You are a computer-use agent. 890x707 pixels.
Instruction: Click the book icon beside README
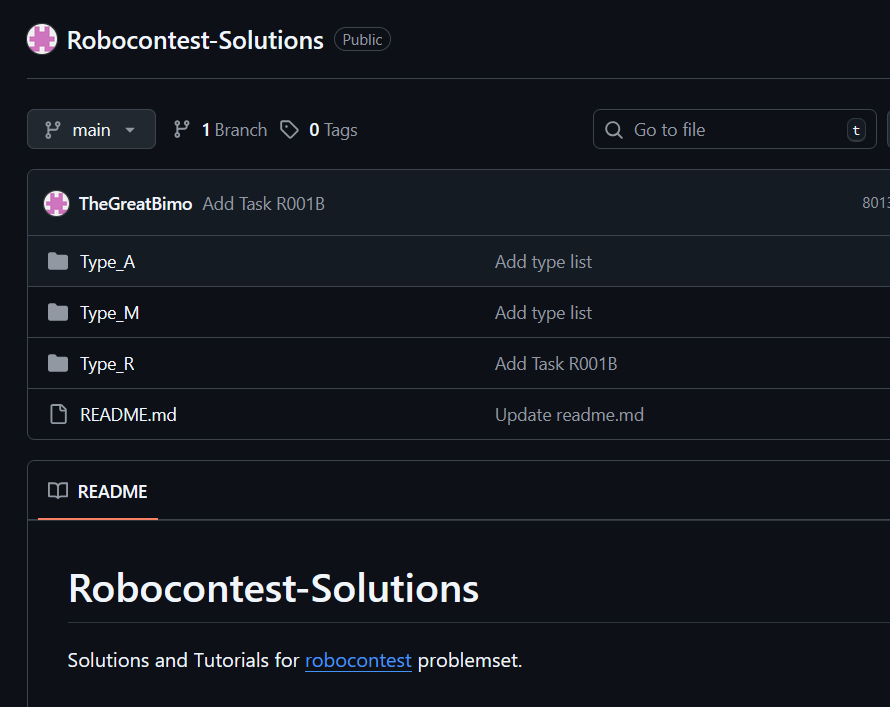(57, 491)
